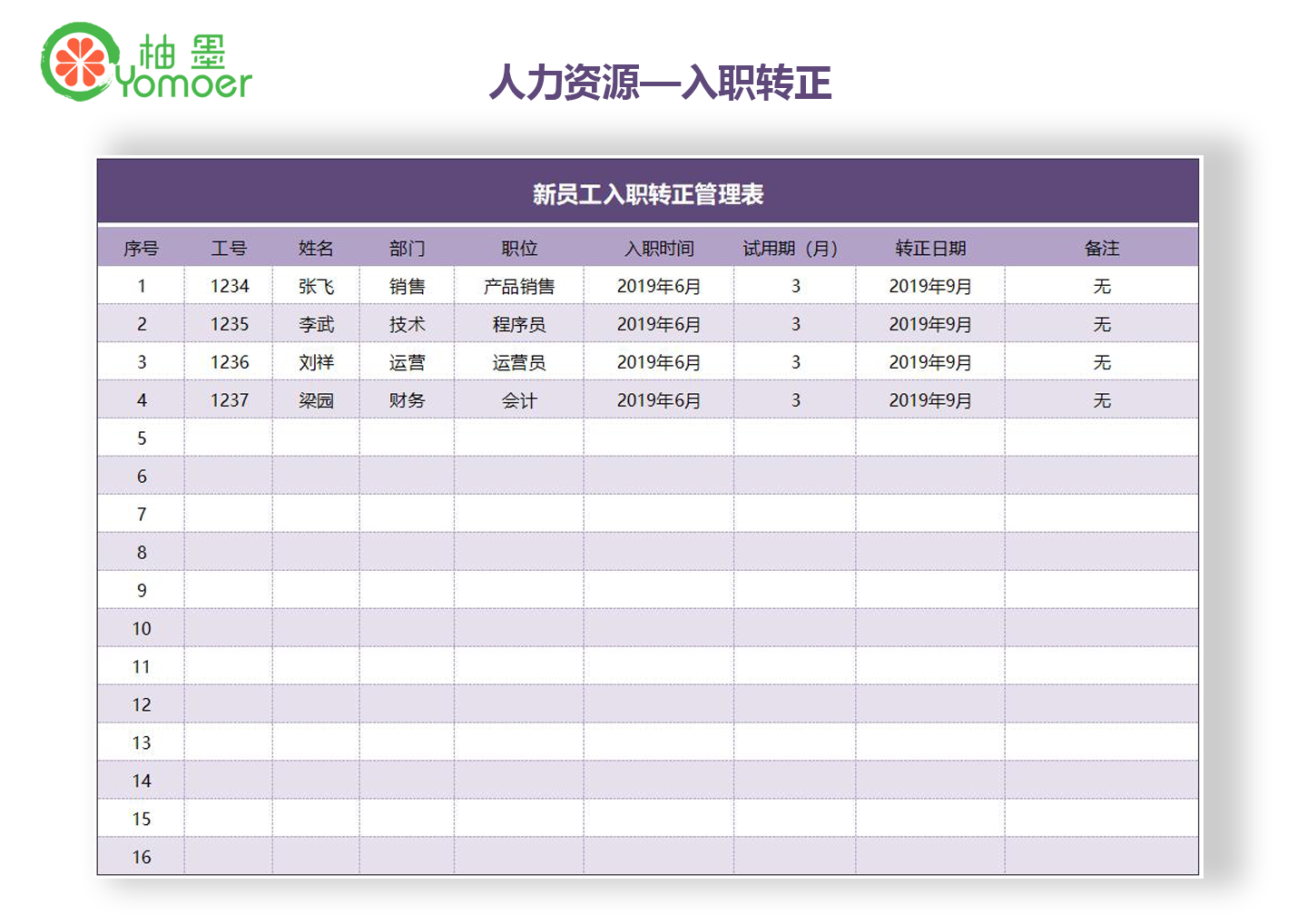Select row number 5 cell
1307x924 pixels.
(x=142, y=437)
